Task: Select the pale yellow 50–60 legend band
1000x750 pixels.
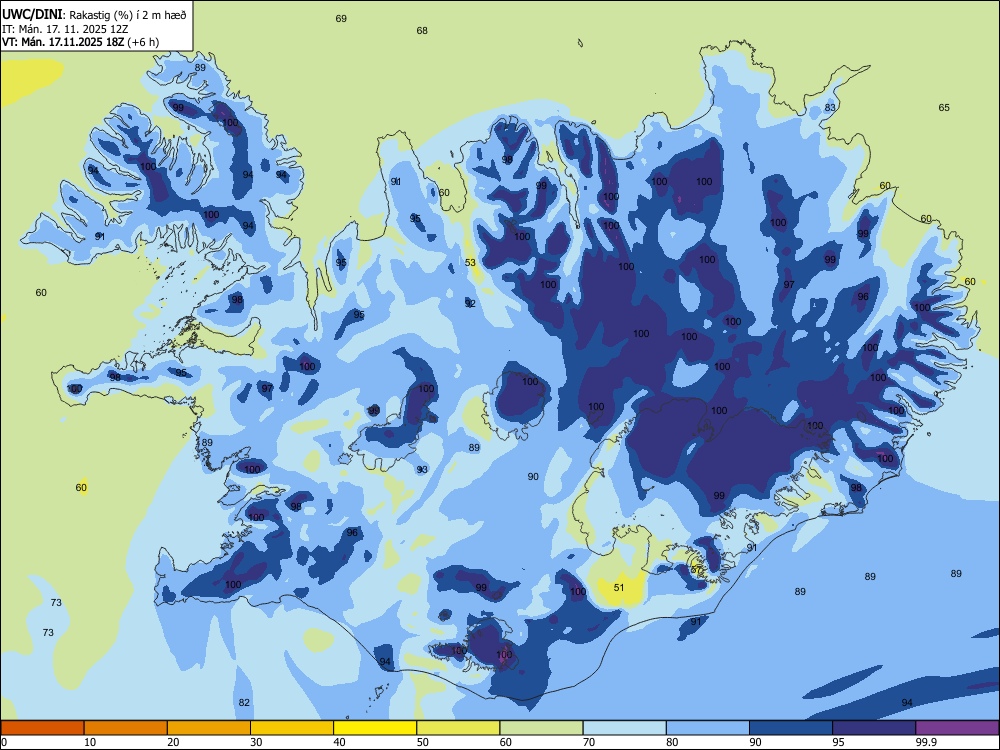Action: (x=458, y=728)
